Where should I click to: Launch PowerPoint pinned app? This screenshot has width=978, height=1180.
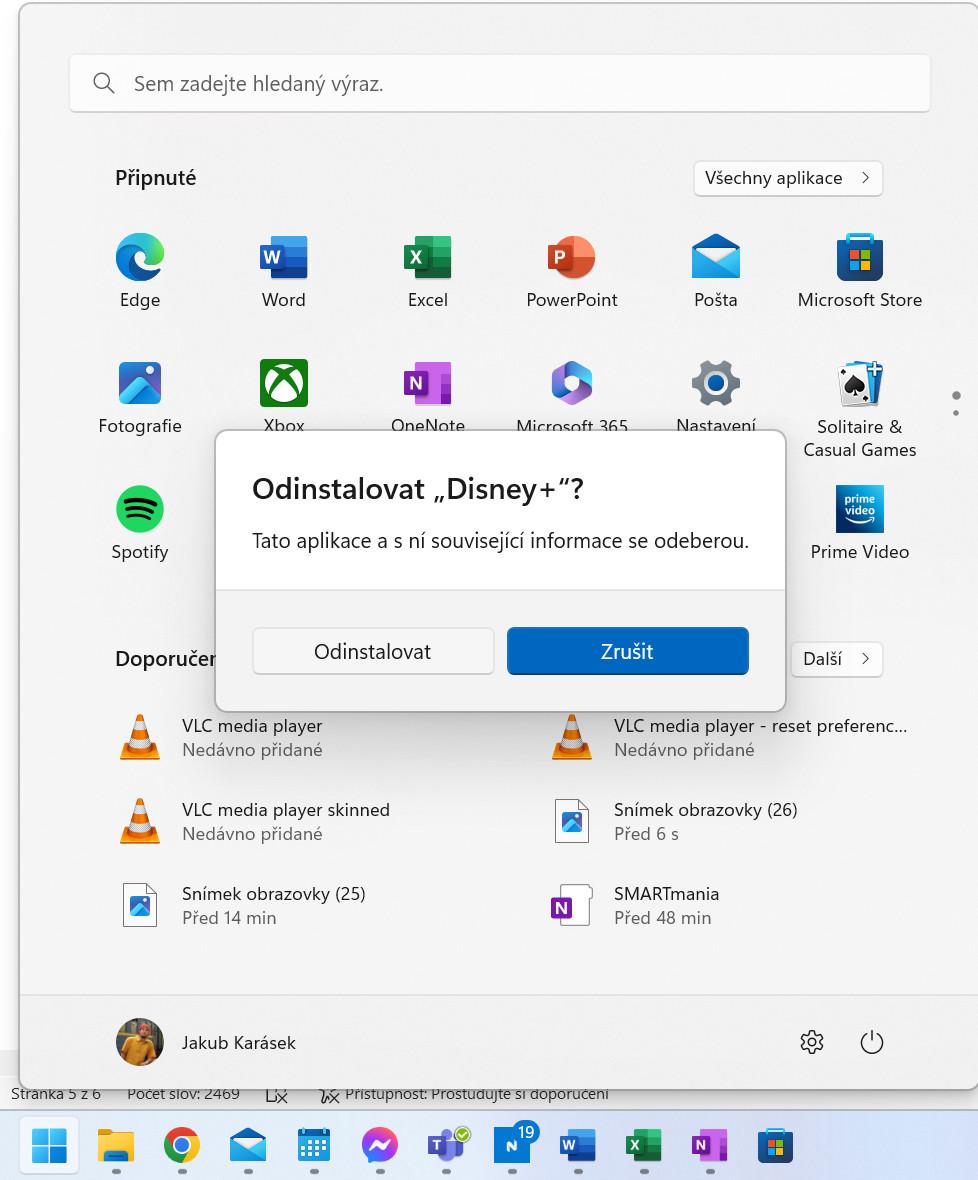(x=572, y=271)
